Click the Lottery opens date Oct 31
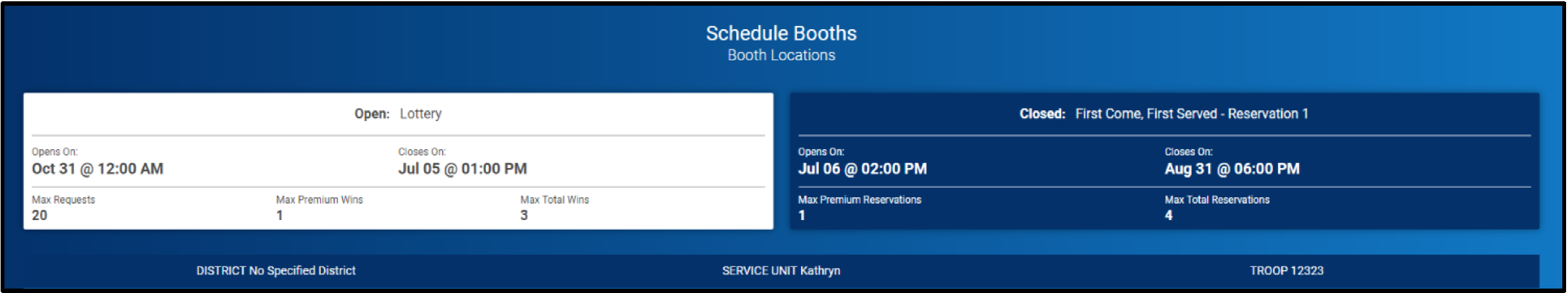The height and width of the screenshot is (293, 1568). (98, 169)
